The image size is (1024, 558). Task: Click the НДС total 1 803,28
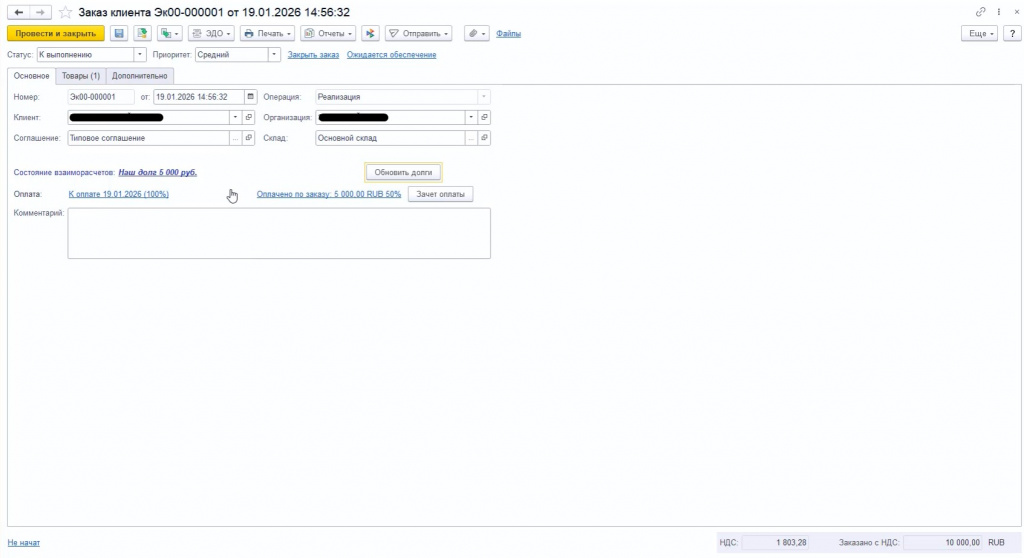[775, 542]
